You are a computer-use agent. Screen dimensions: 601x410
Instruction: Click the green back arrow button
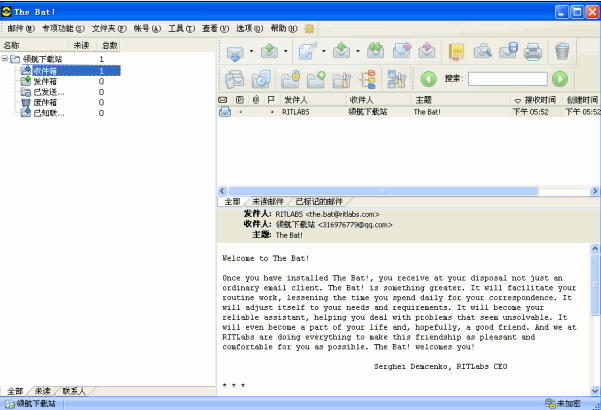tap(429, 79)
